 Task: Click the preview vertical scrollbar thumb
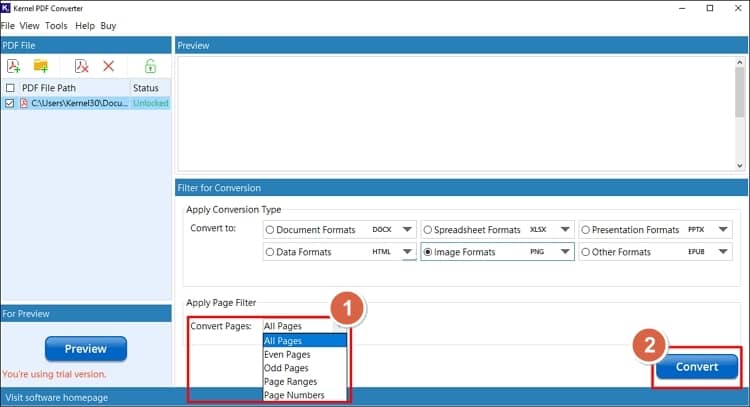click(x=739, y=92)
